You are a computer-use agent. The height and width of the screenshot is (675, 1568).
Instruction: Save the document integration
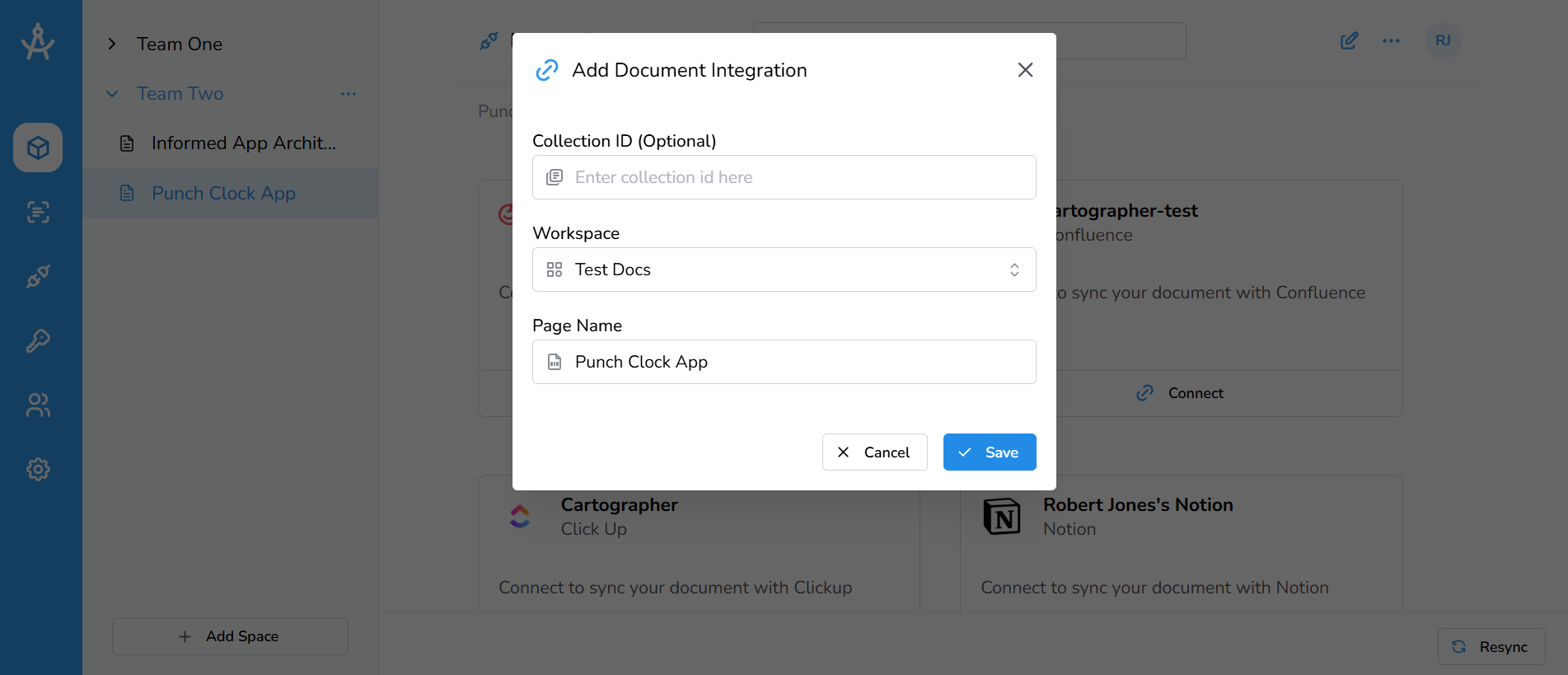pos(989,452)
